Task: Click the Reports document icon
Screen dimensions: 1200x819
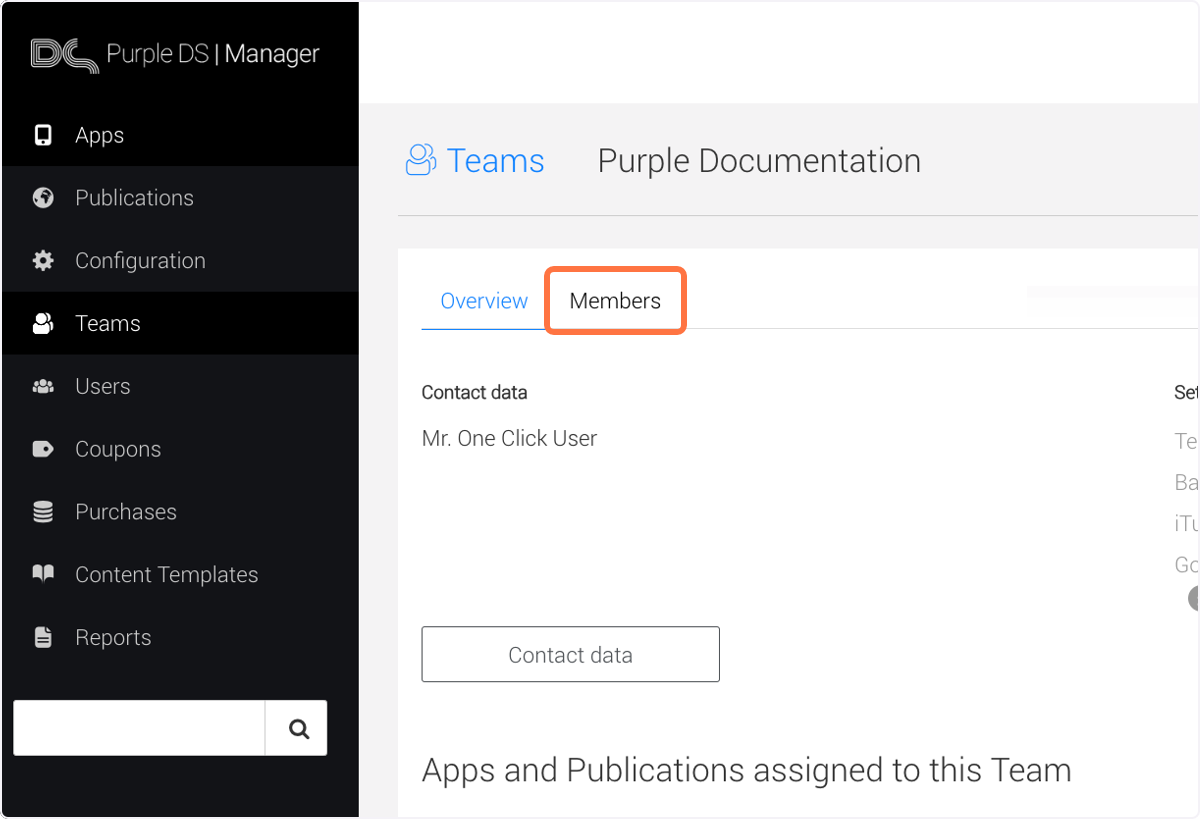Action: 43,637
